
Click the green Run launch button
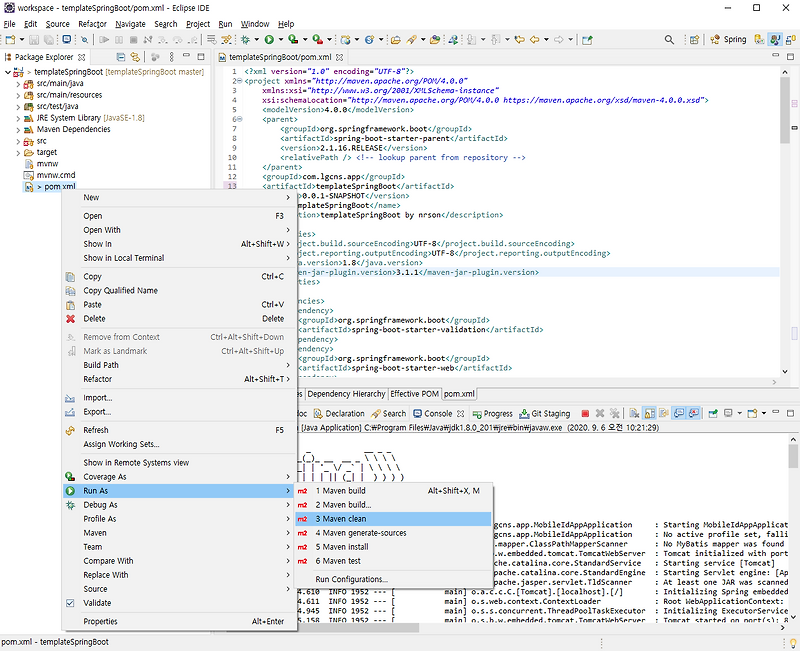pyautogui.click(x=269, y=39)
